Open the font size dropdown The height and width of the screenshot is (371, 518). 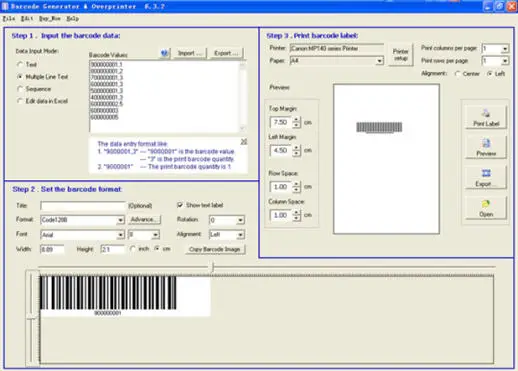[155, 235]
